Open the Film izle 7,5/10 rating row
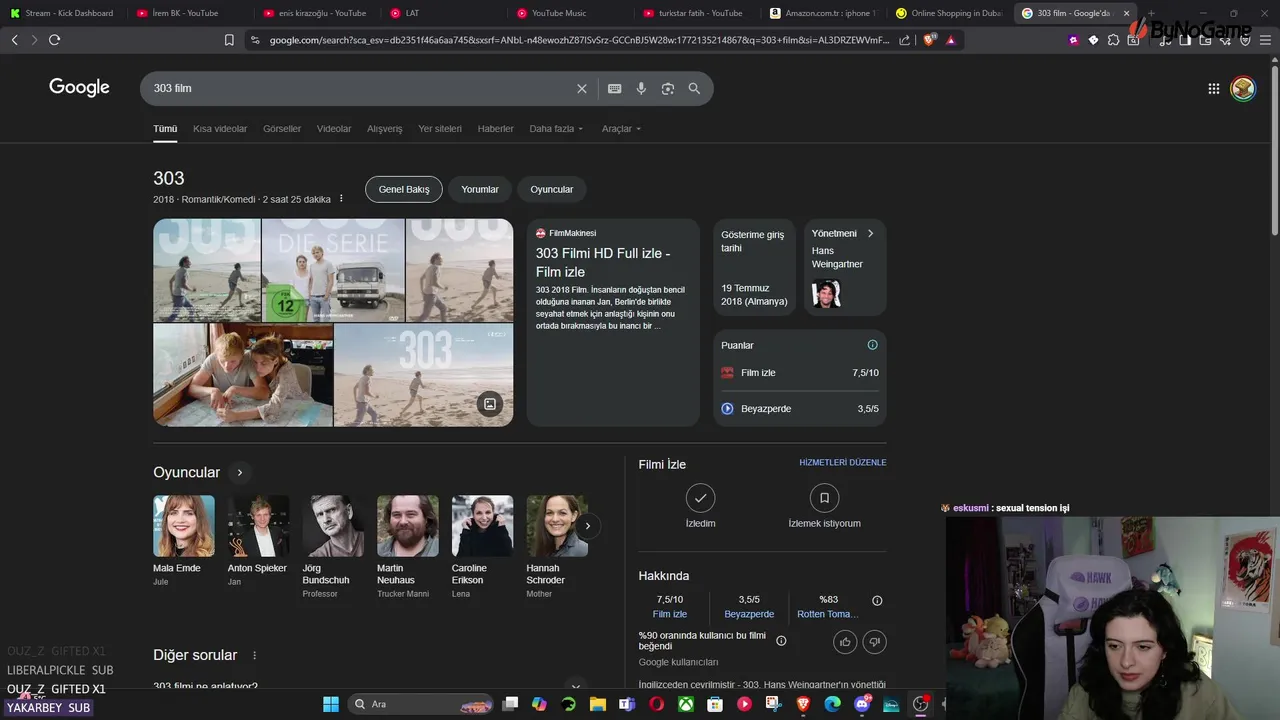This screenshot has width=1280, height=720. click(800, 373)
